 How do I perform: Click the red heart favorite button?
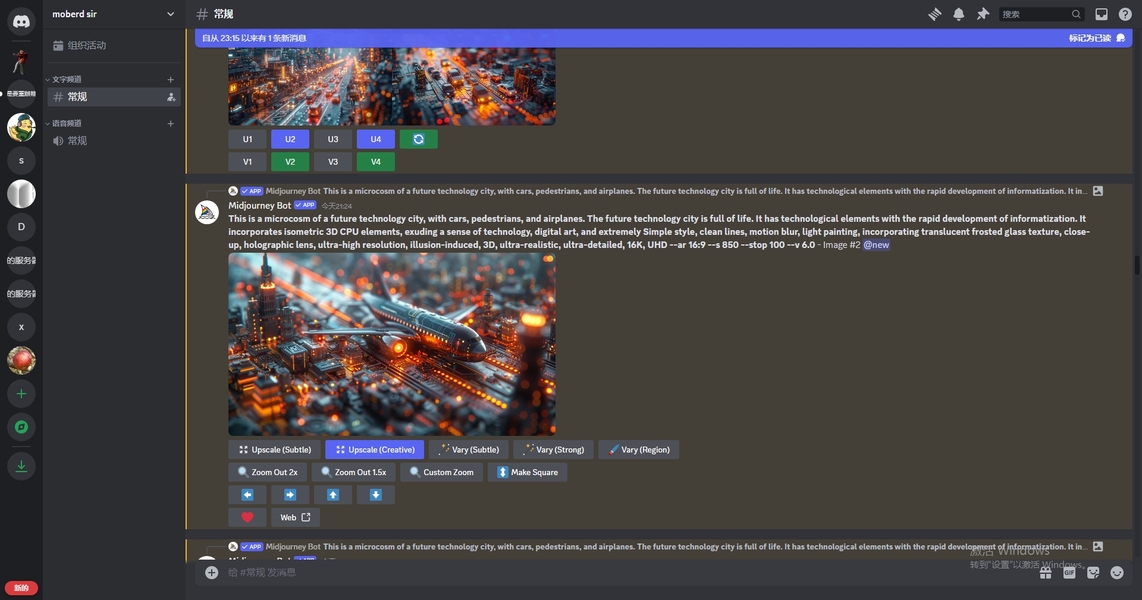pos(248,518)
